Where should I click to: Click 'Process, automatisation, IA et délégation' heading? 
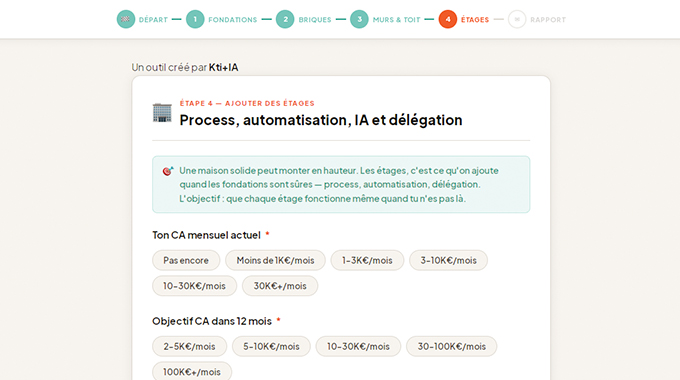(321, 120)
